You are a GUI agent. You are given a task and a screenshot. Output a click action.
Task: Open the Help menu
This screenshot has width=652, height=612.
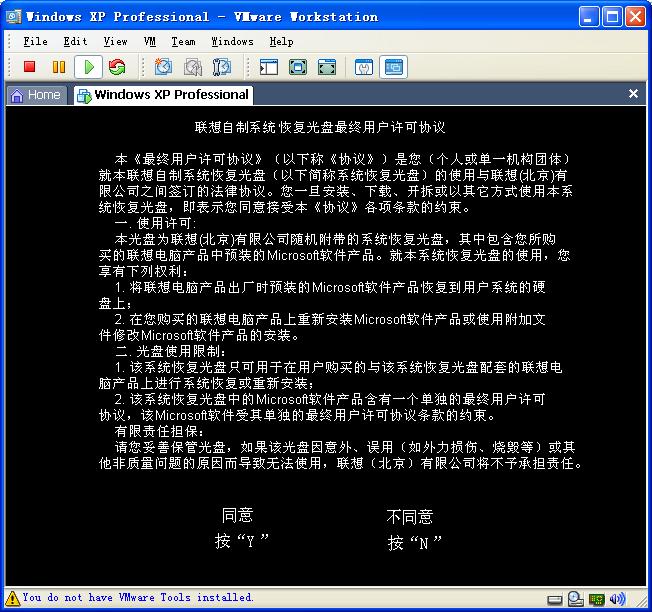(x=282, y=42)
